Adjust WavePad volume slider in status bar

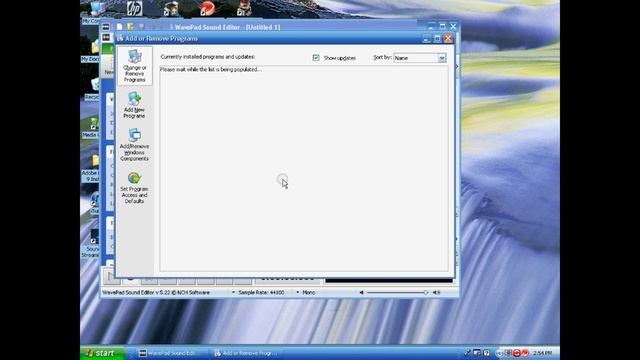click(397, 292)
